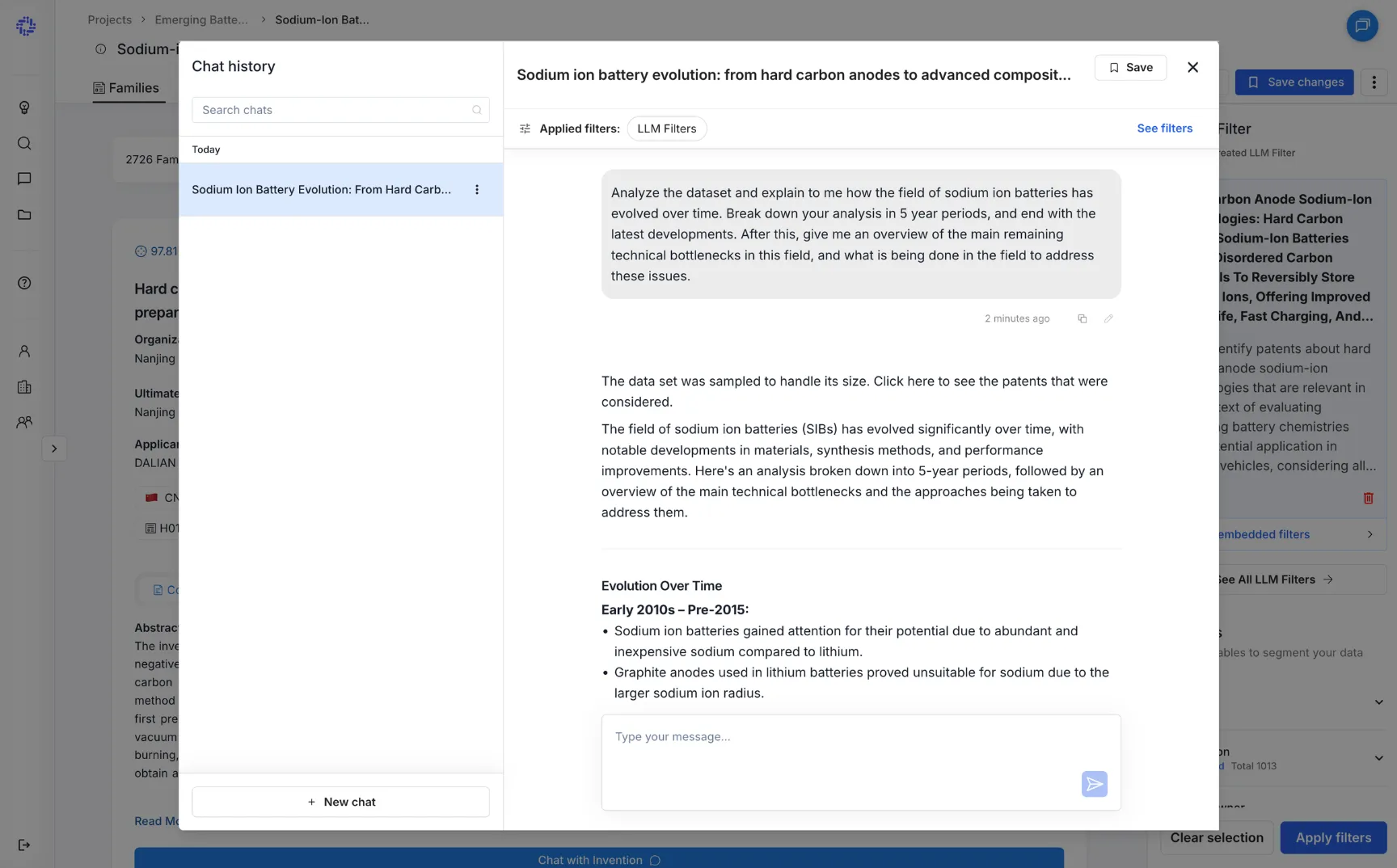Open Emerging Batte... breadcrumb item
The image size is (1397, 868).
(x=201, y=19)
